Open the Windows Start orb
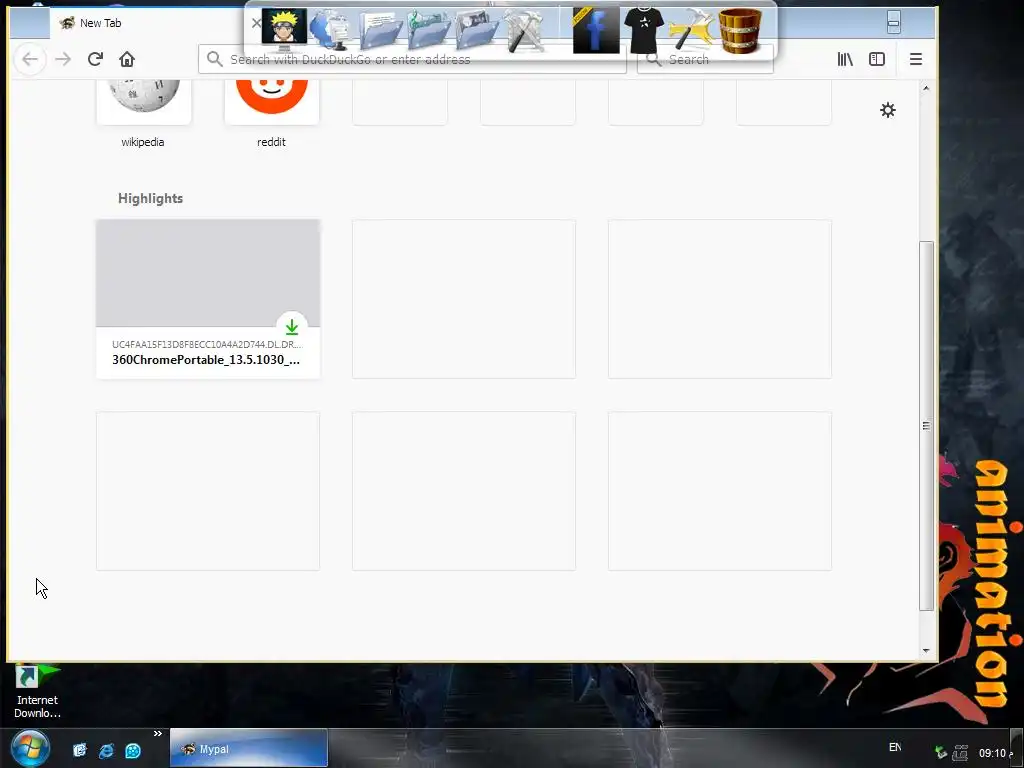Image resolution: width=1024 pixels, height=768 pixels. coord(29,748)
